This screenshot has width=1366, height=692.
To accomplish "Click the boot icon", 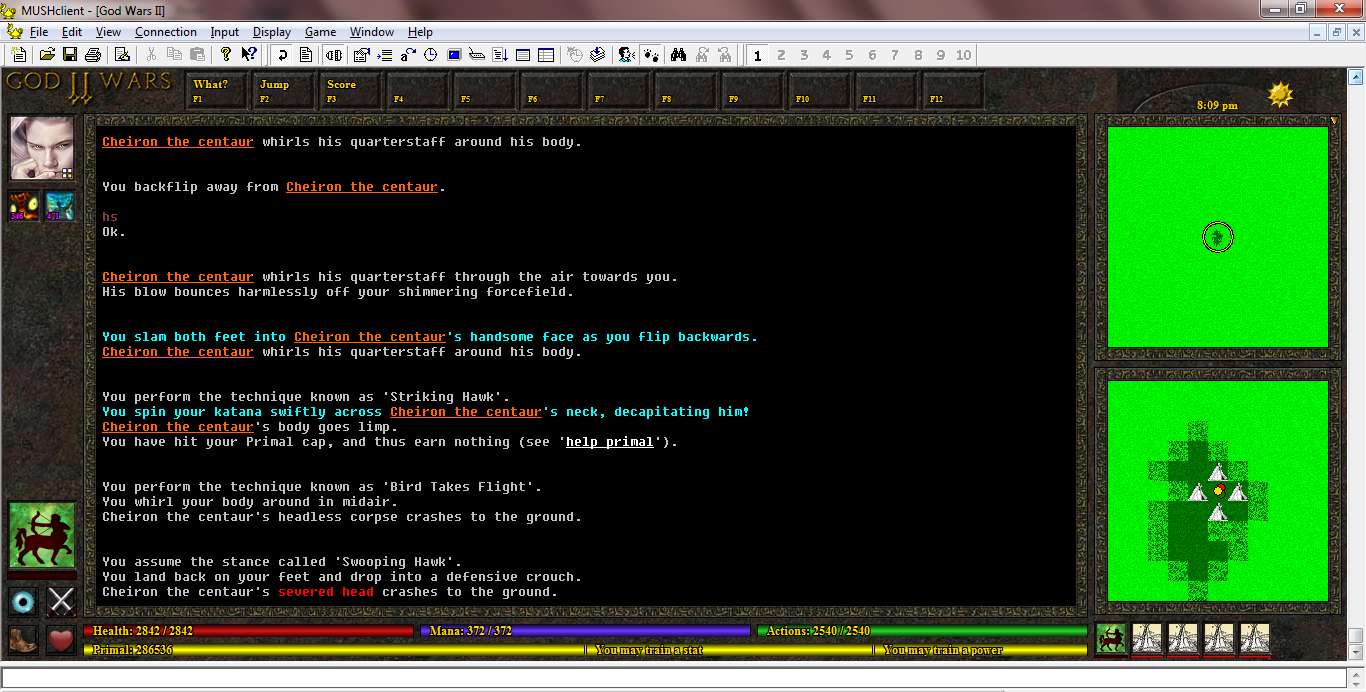I will point(24,639).
